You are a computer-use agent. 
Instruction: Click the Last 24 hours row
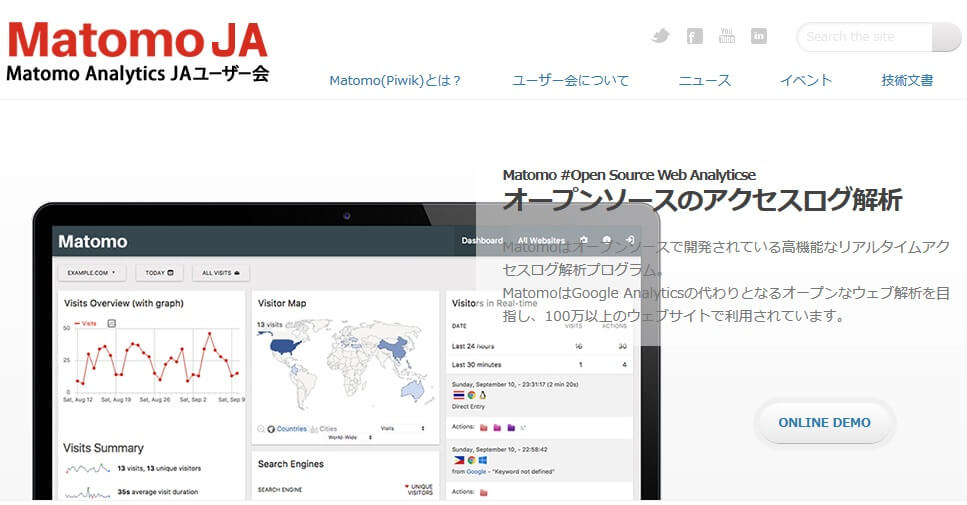[x=540, y=347]
